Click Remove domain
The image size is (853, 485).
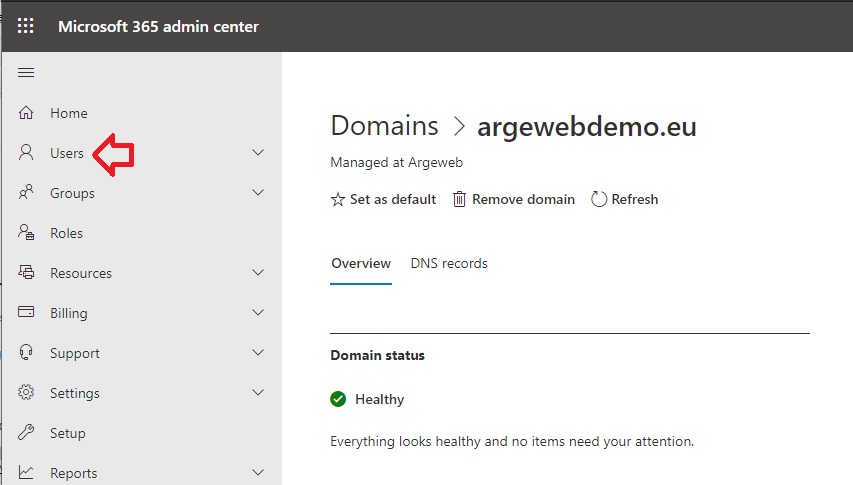514,200
